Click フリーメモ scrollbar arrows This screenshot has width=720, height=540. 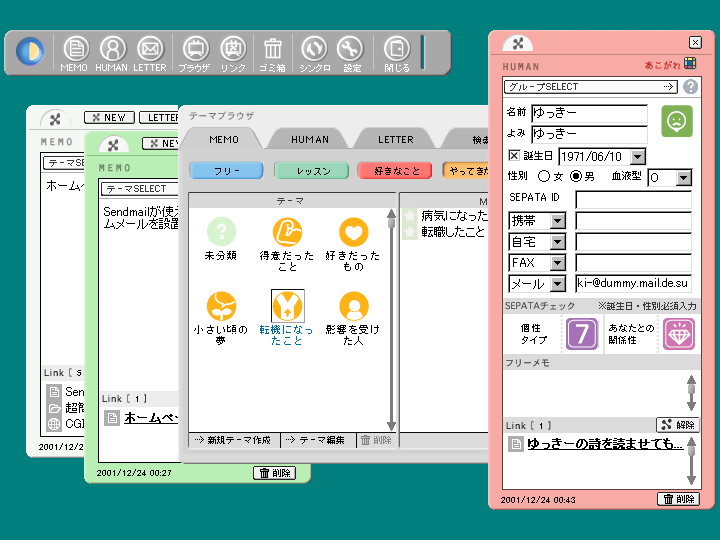click(691, 393)
